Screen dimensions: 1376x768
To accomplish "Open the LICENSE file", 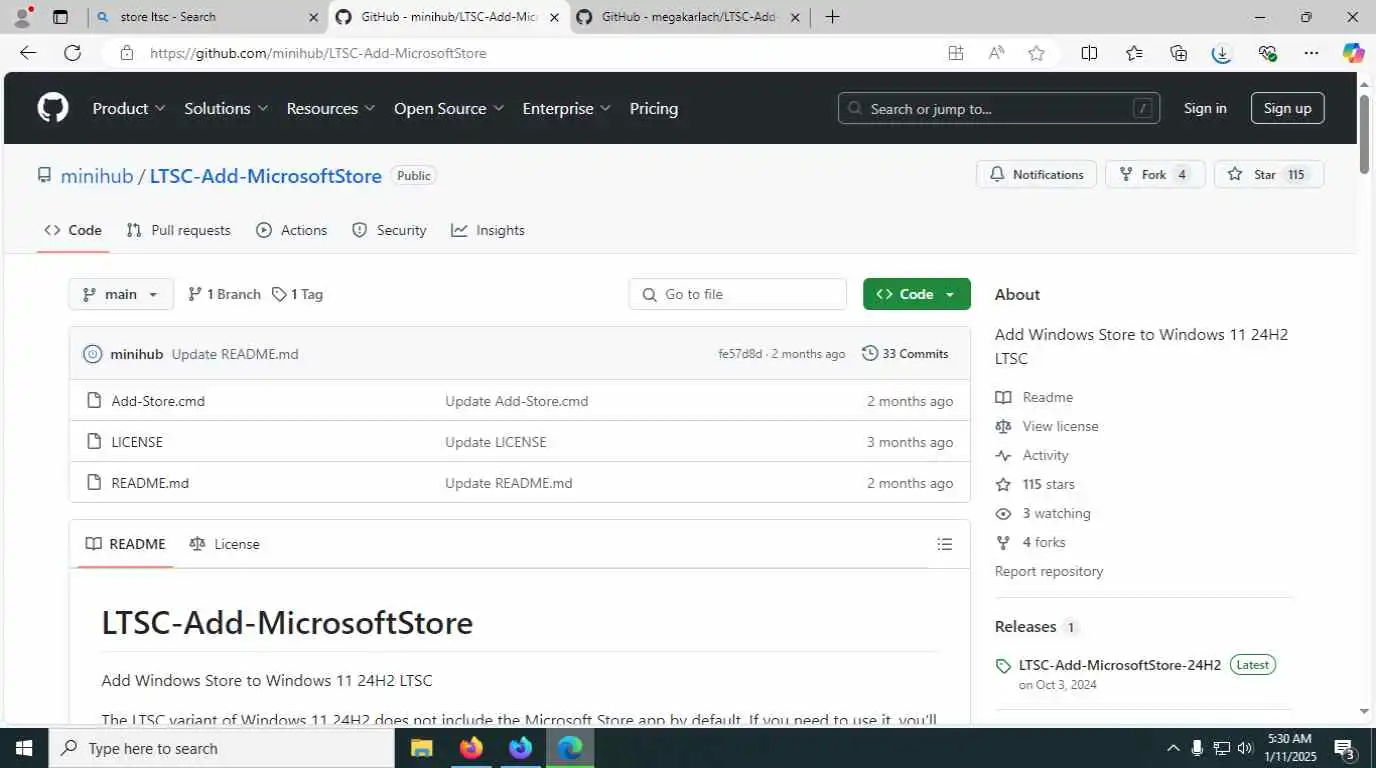I will click(x=137, y=442).
